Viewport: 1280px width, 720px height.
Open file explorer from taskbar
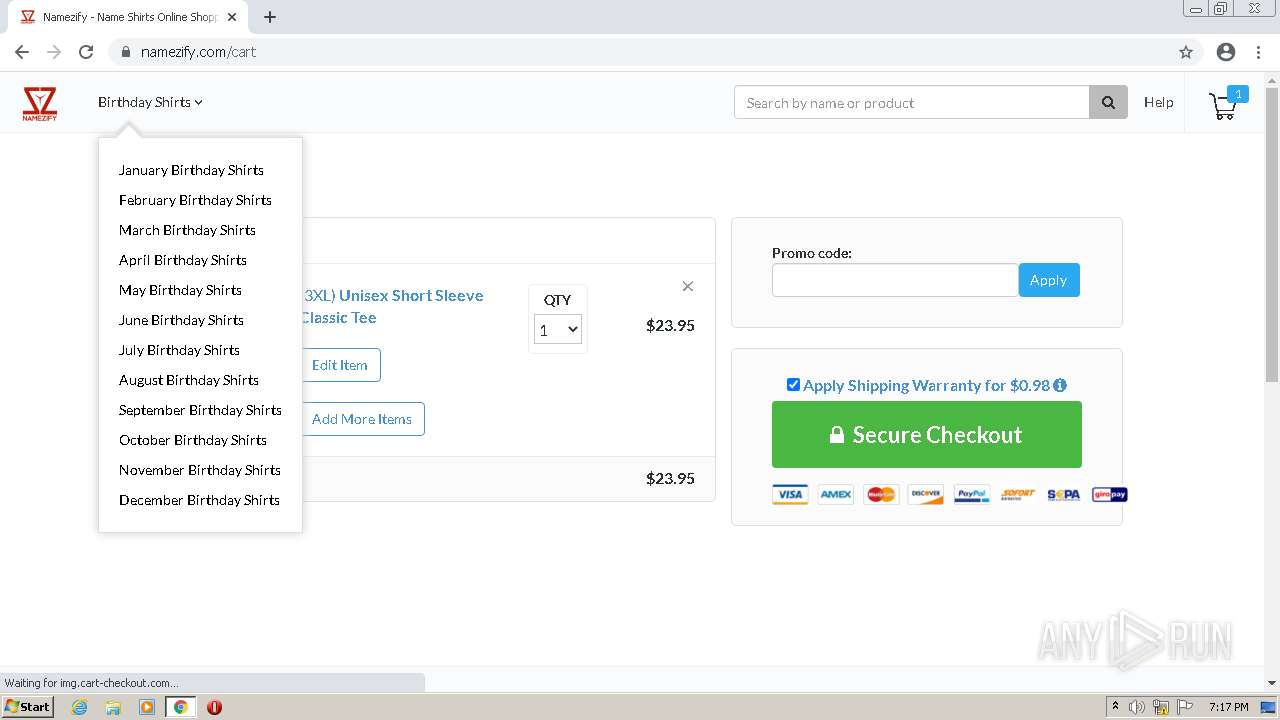click(x=113, y=707)
